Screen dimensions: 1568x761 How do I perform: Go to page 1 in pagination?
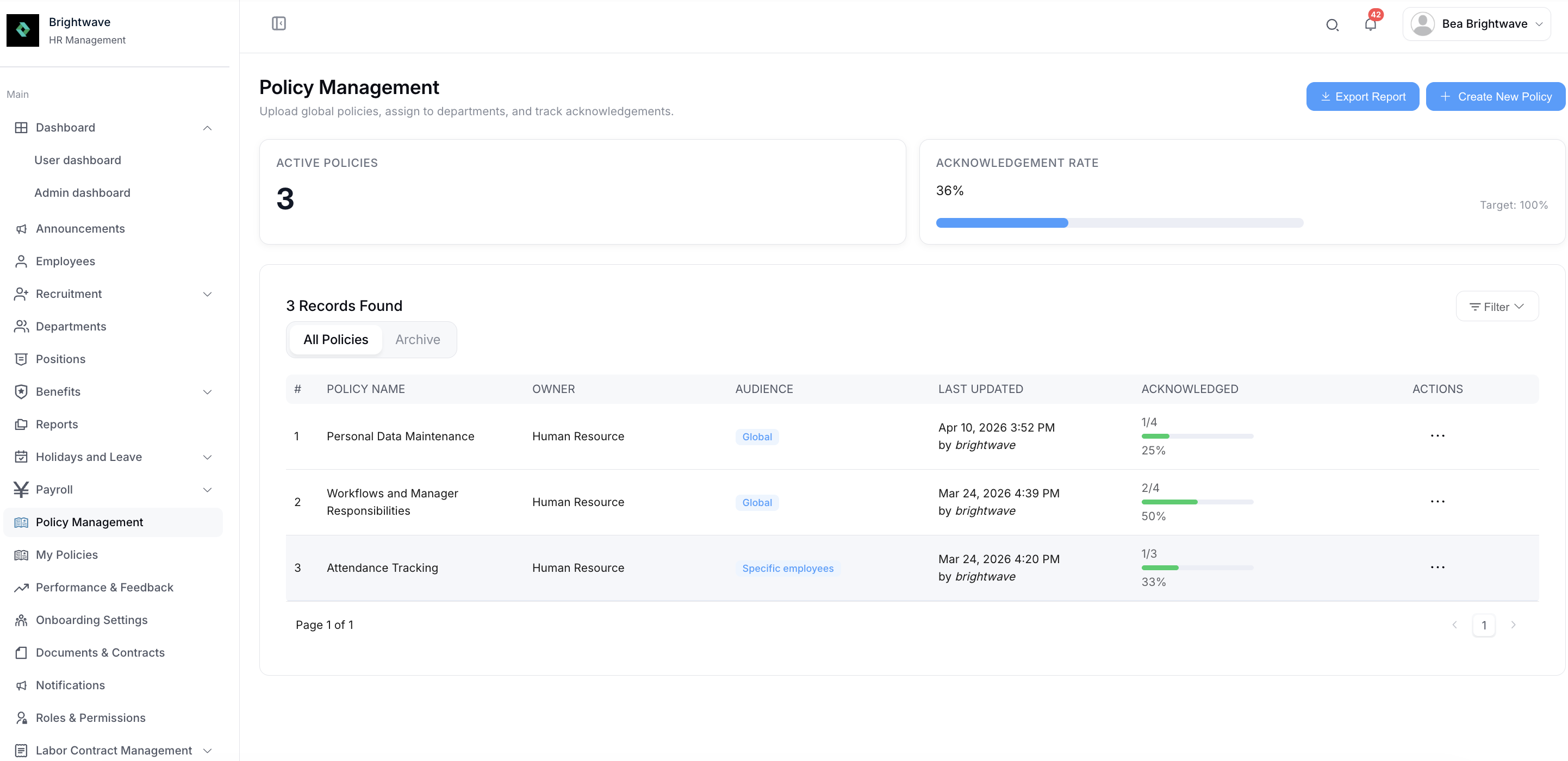coord(1483,625)
